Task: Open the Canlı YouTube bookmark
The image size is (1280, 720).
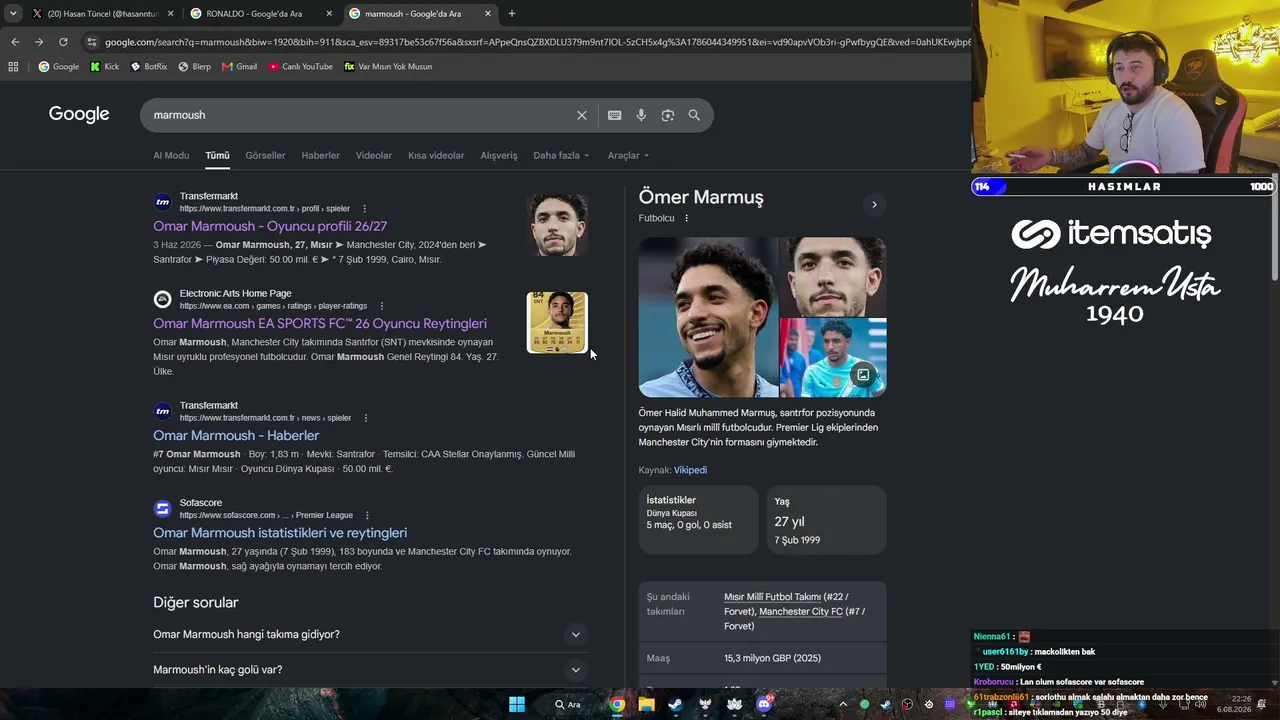Action: point(300,67)
